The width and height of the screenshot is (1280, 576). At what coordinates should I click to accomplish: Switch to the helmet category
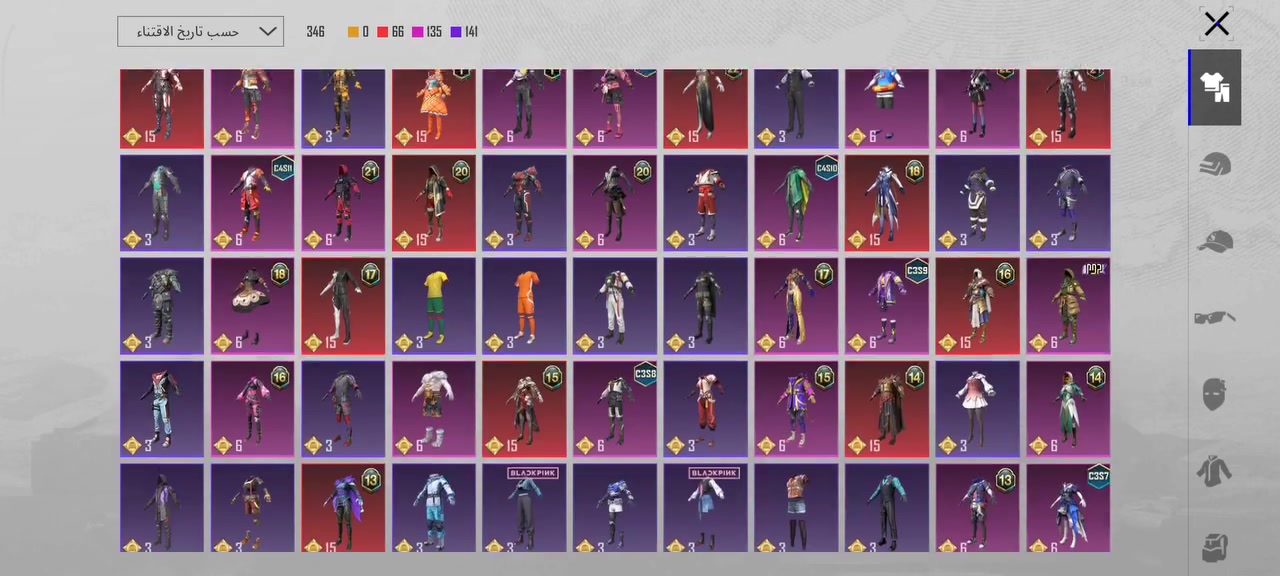click(x=1216, y=165)
